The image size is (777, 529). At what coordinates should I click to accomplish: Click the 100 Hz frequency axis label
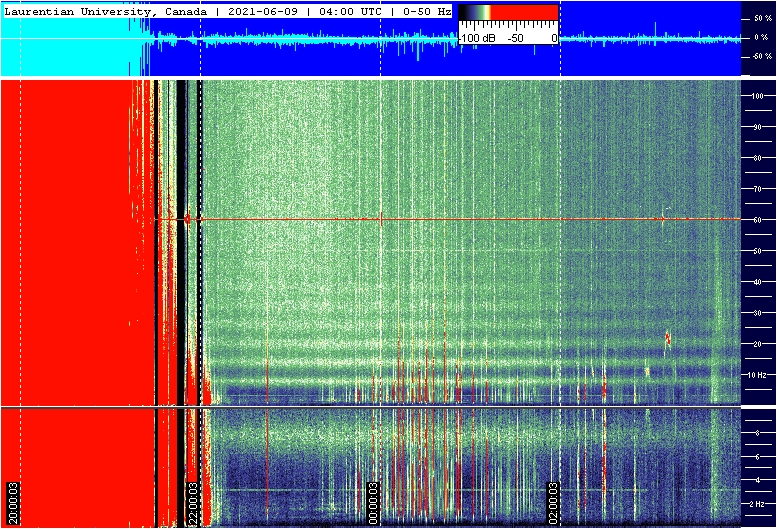[757, 96]
